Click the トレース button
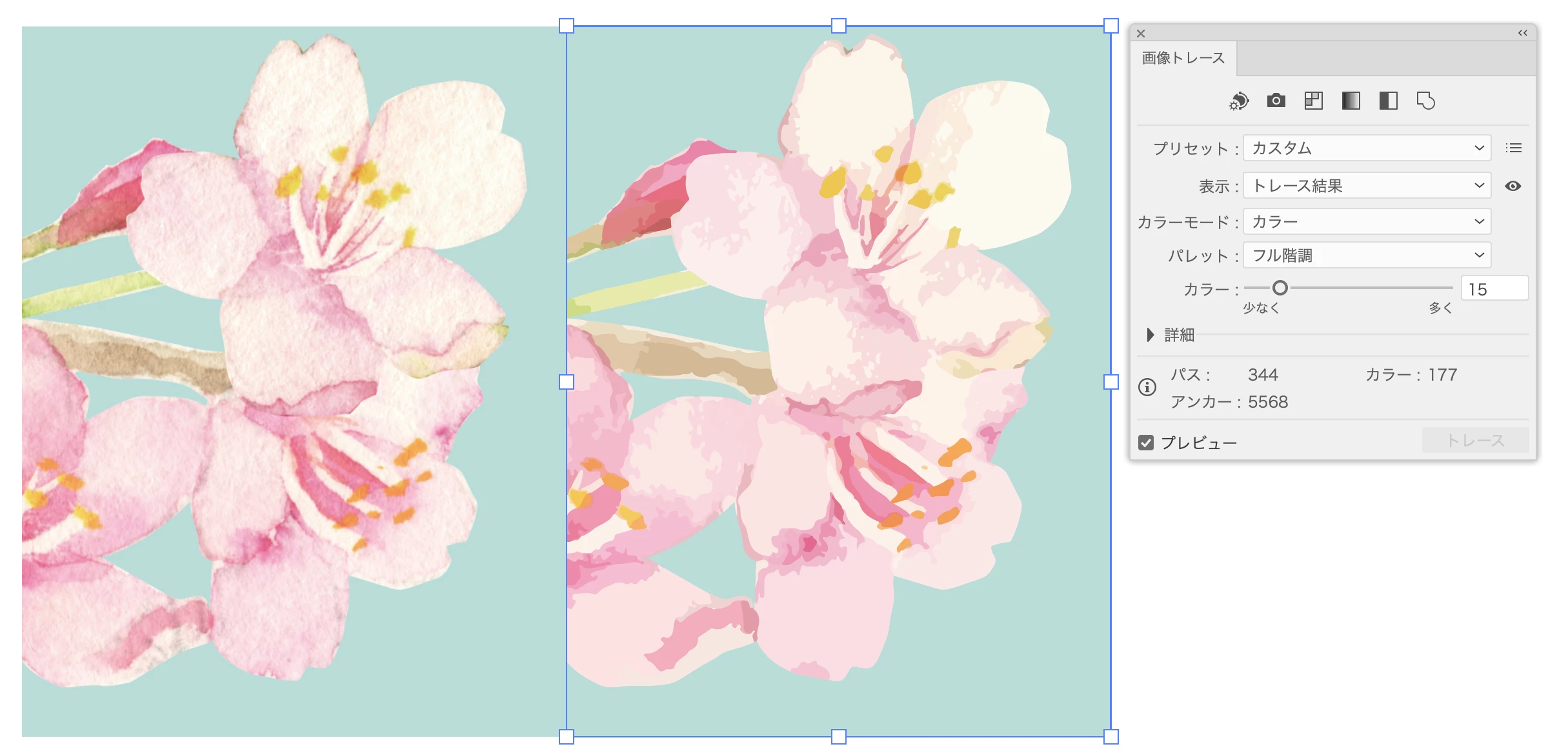This screenshot has height=751, width=1568. pos(1475,441)
